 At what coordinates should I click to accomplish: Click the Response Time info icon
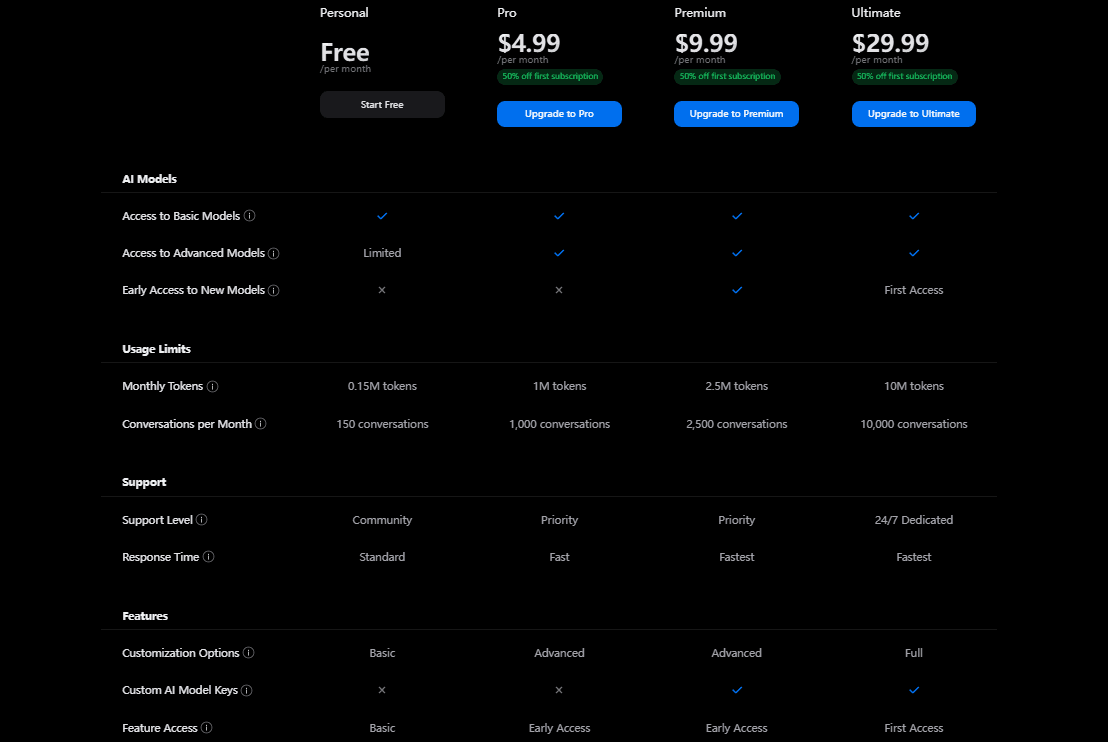[209, 557]
